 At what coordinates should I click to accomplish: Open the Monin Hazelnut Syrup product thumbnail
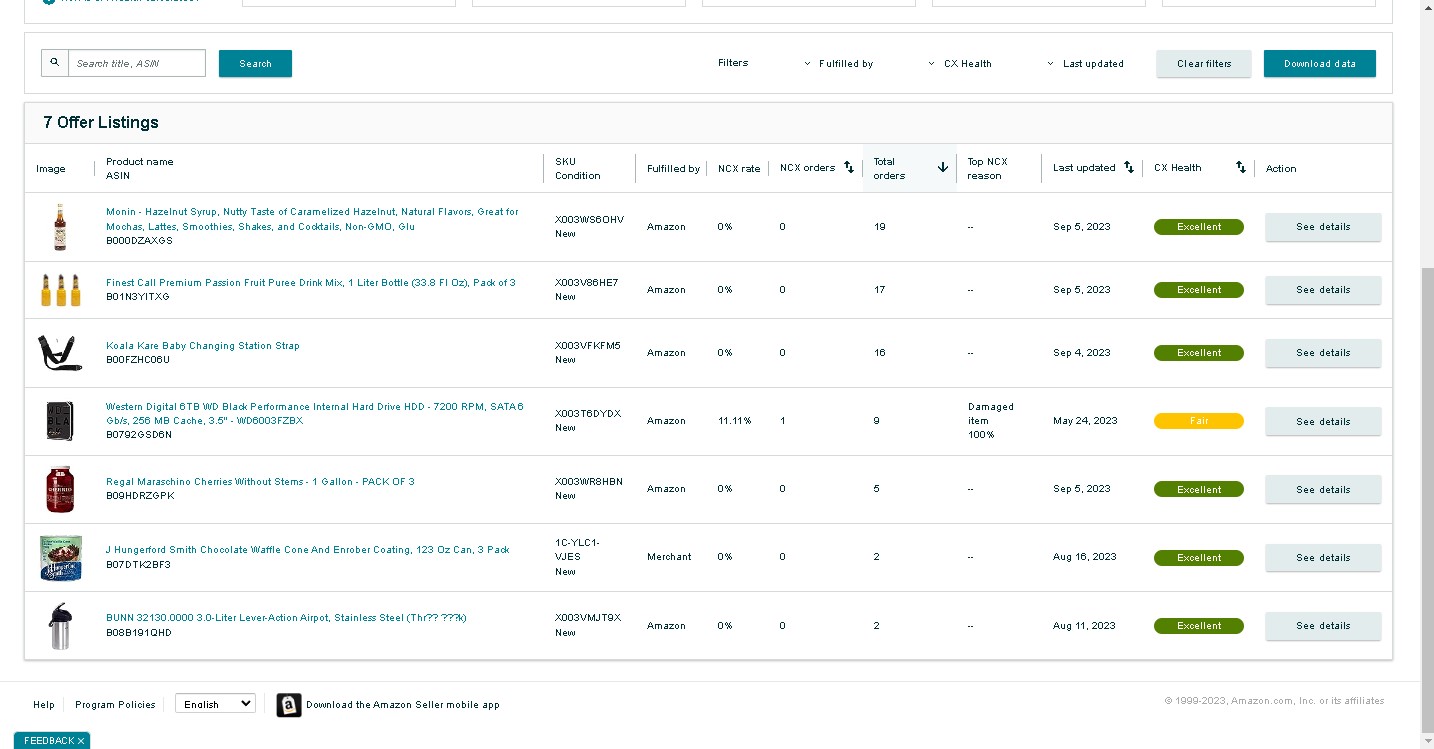click(60, 227)
